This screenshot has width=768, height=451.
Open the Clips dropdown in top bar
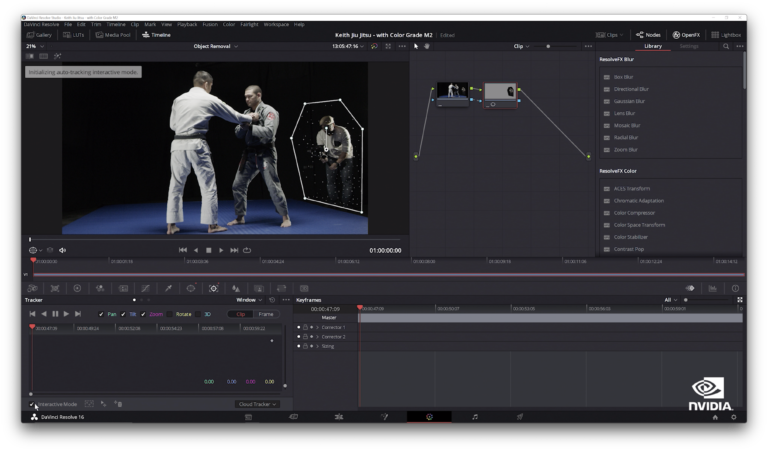(610, 35)
